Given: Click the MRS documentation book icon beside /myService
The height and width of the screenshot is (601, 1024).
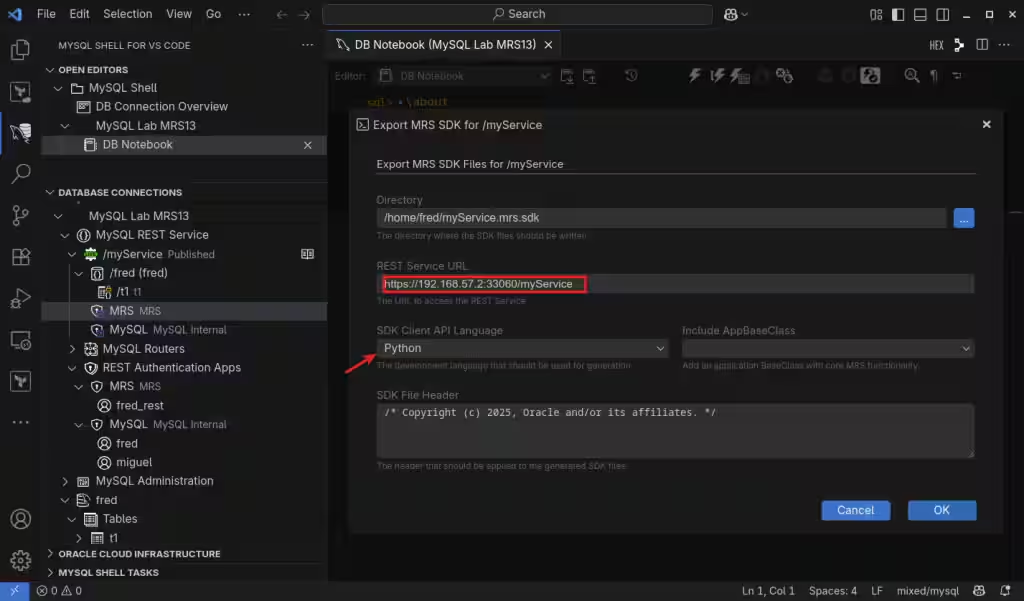Looking at the screenshot, I should [x=307, y=254].
